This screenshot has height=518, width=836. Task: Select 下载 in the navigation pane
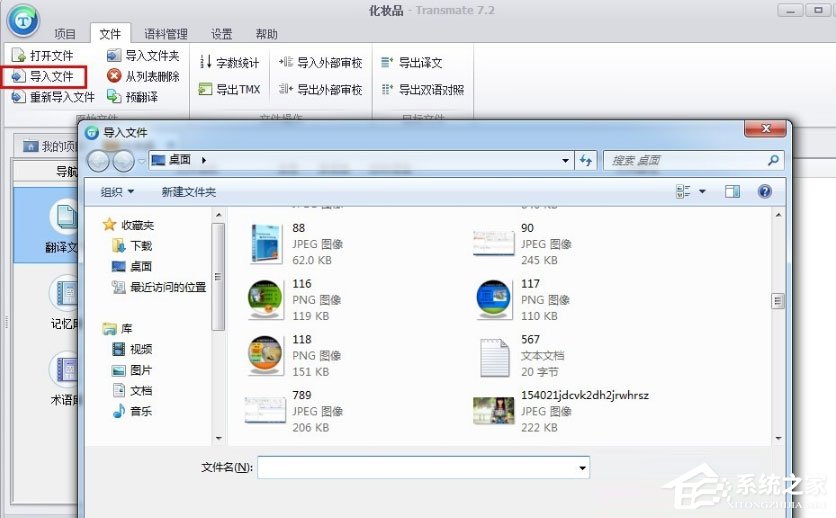click(133, 246)
